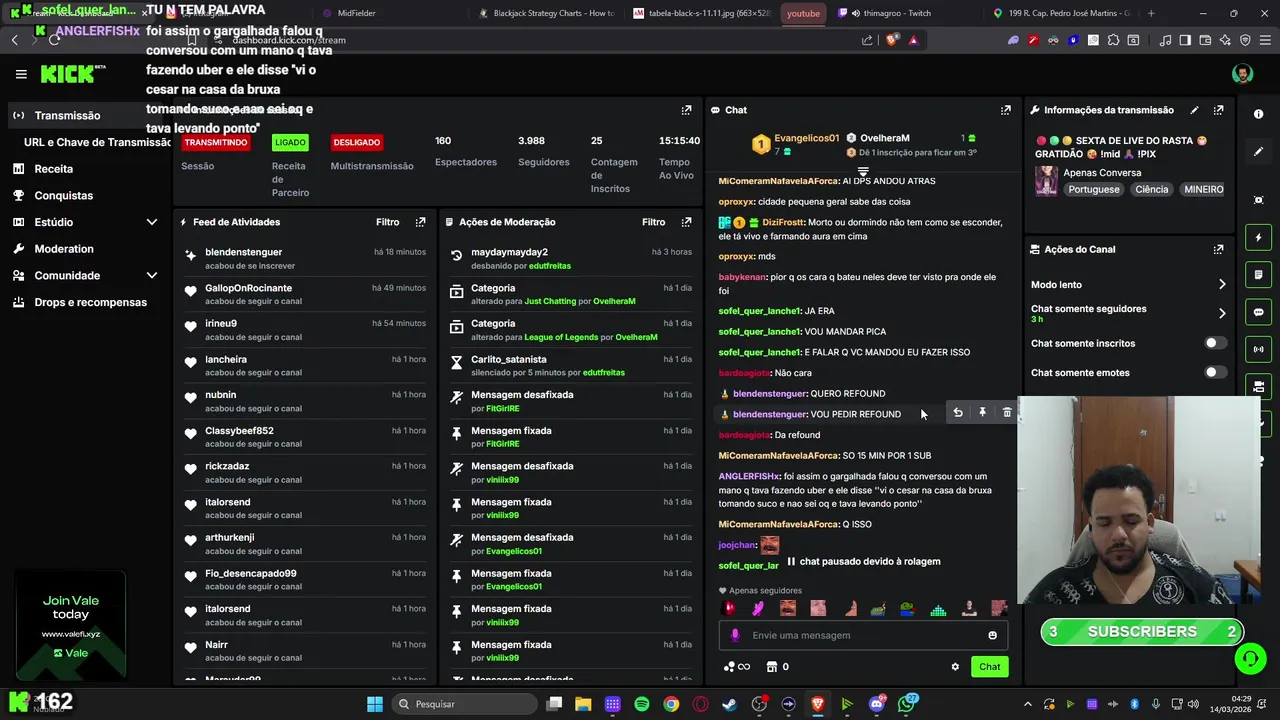Click the Join Vale today ad
The image size is (1280, 720).
(x=70, y=627)
